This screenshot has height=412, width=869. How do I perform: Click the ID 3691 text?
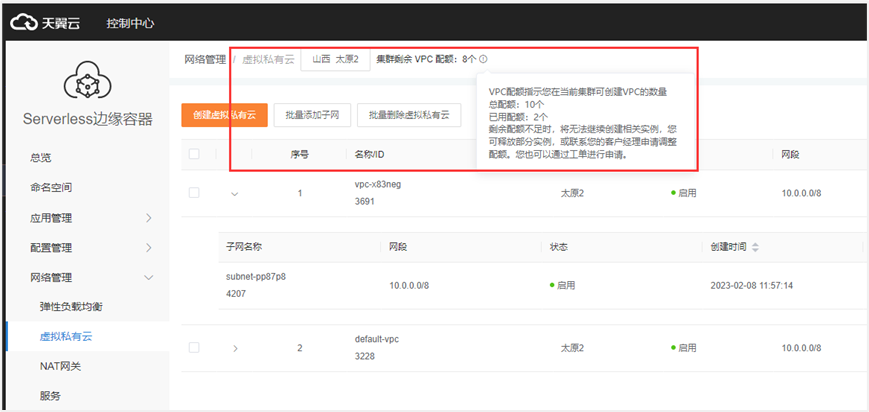pyautogui.click(x=365, y=202)
